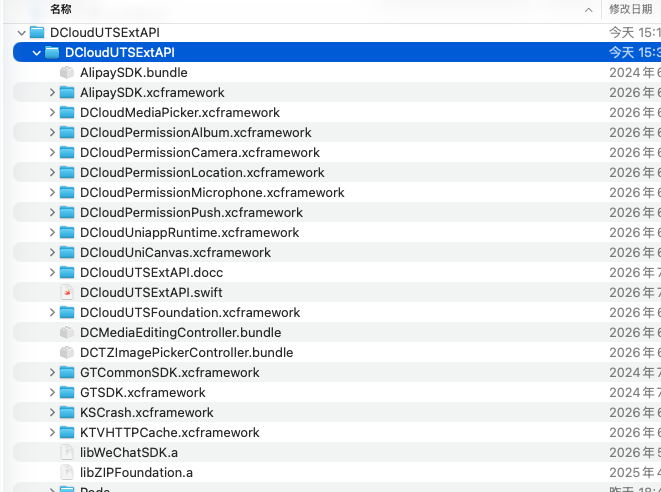Click the DCMediaEditingController.bundle icon
Image resolution: width=661 pixels, height=492 pixels.
click(67, 333)
